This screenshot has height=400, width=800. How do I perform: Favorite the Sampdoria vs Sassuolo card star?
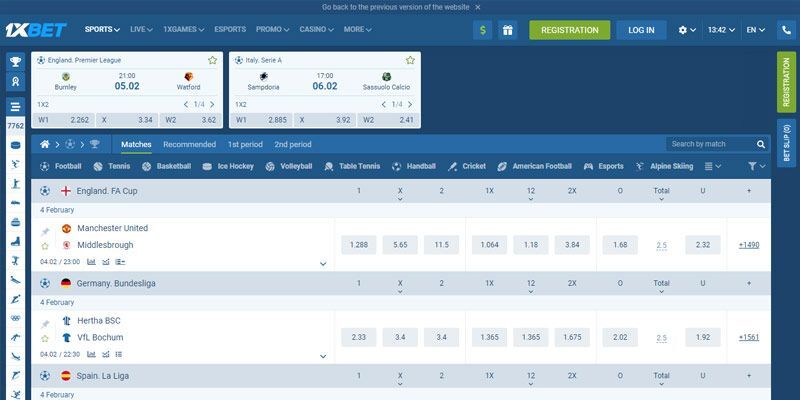[x=410, y=60]
